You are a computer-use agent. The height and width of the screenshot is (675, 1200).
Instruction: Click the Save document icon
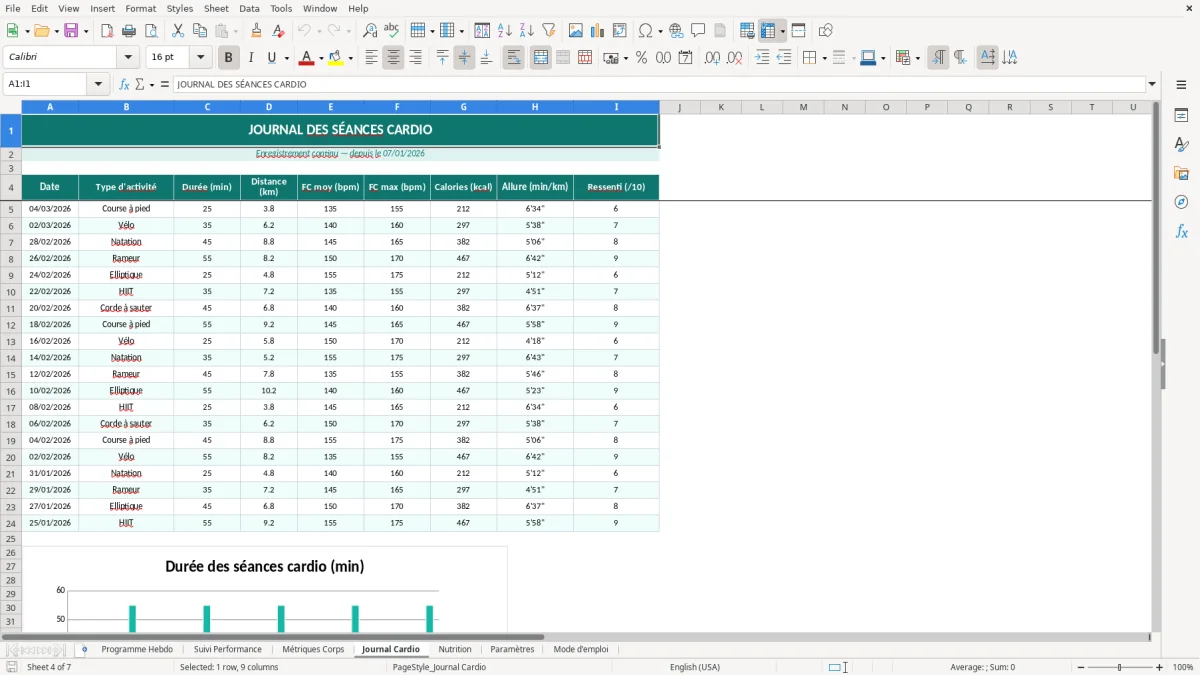(71, 31)
